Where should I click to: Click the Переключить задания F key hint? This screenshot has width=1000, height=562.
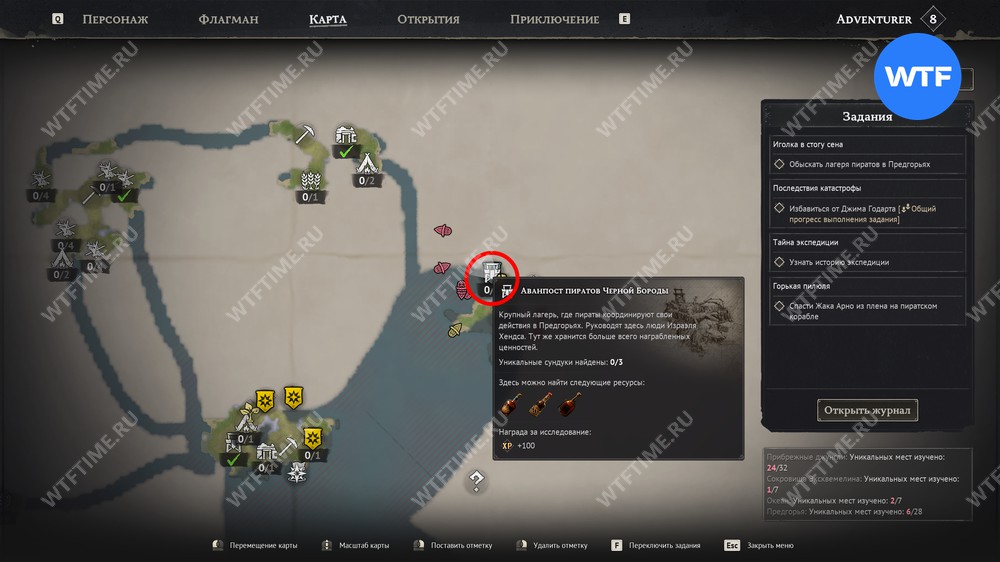coord(656,545)
